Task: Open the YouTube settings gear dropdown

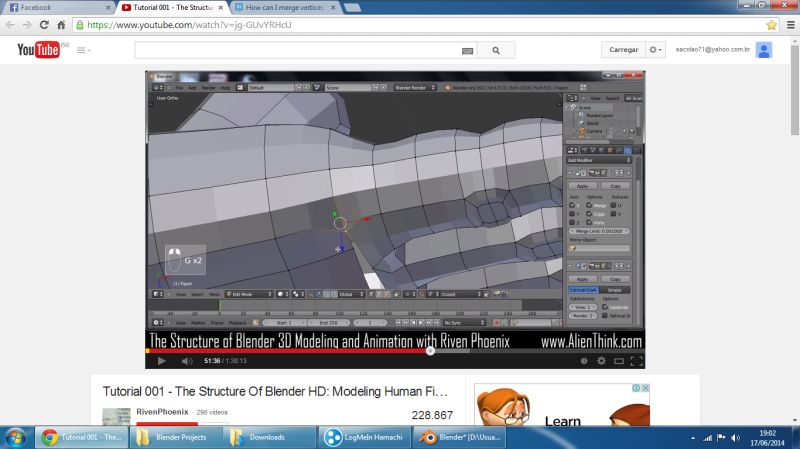Action: pos(655,49)
